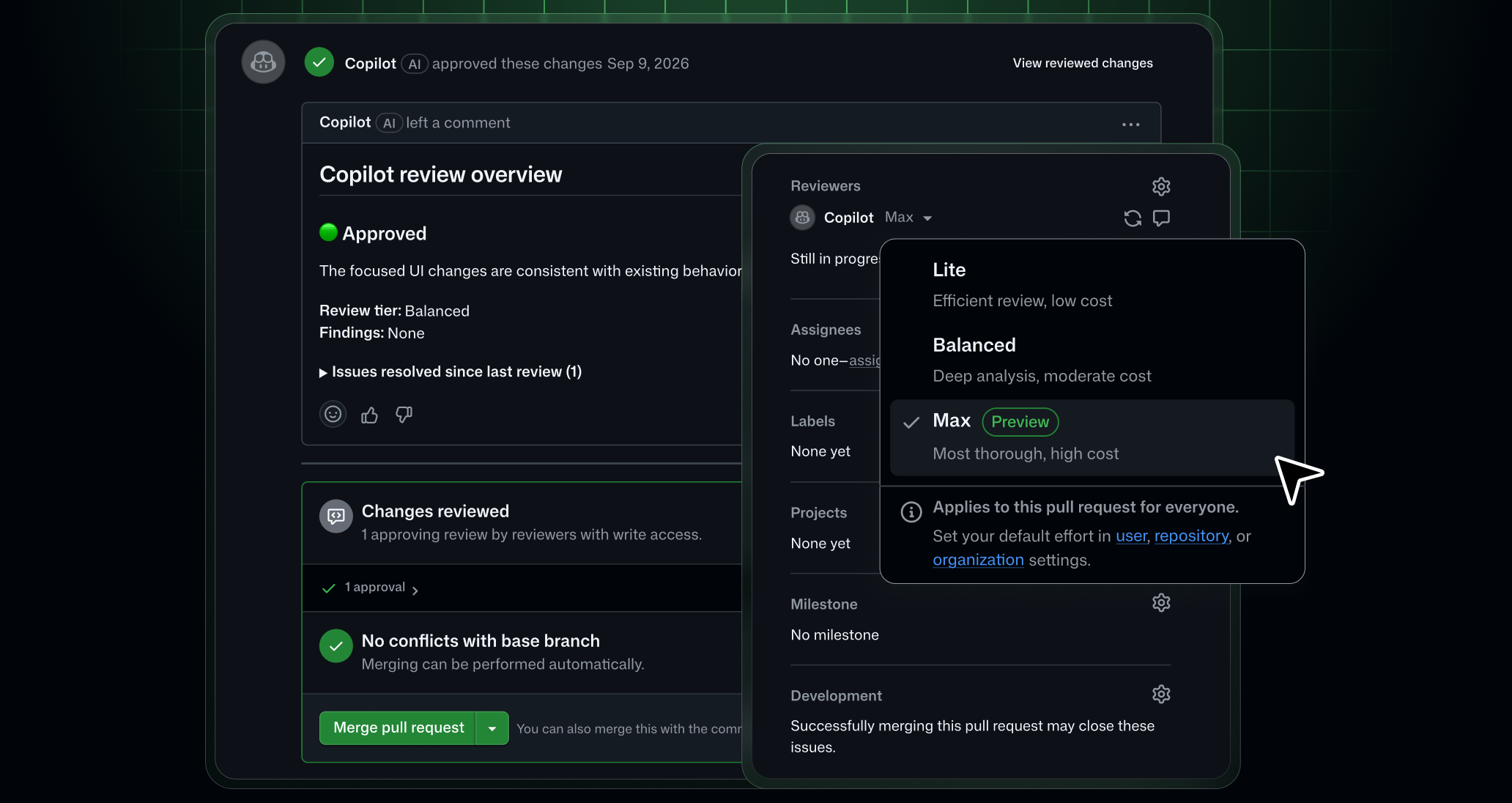
Task: Open Reviewers gear settings
Action: (1161, 186)
